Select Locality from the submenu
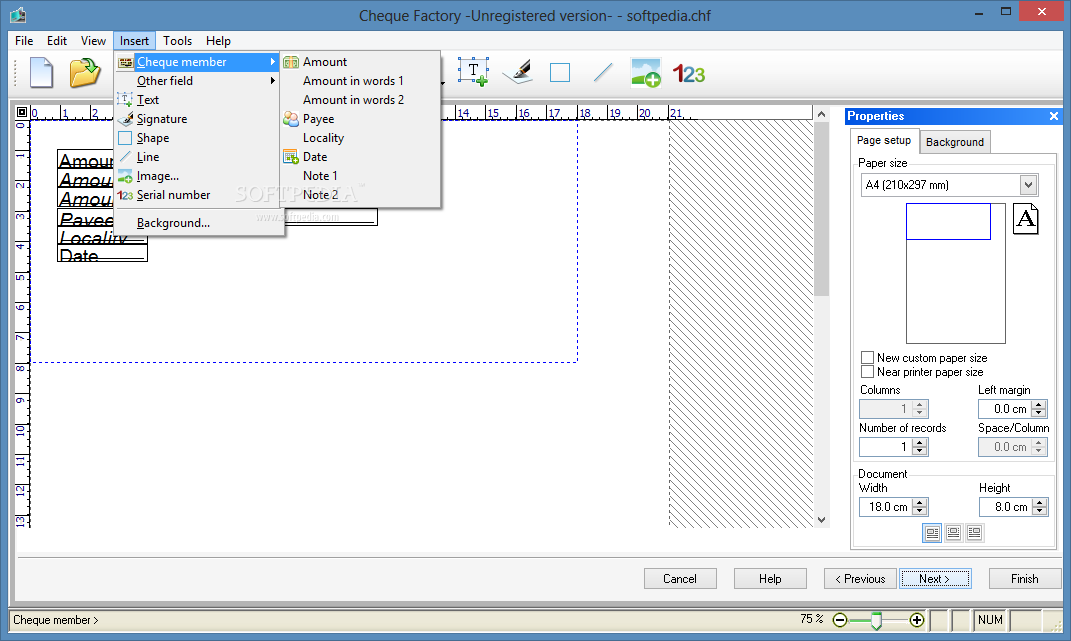Image resolution: width=1071 pixels, height=641 pixels. coord(360,138)
